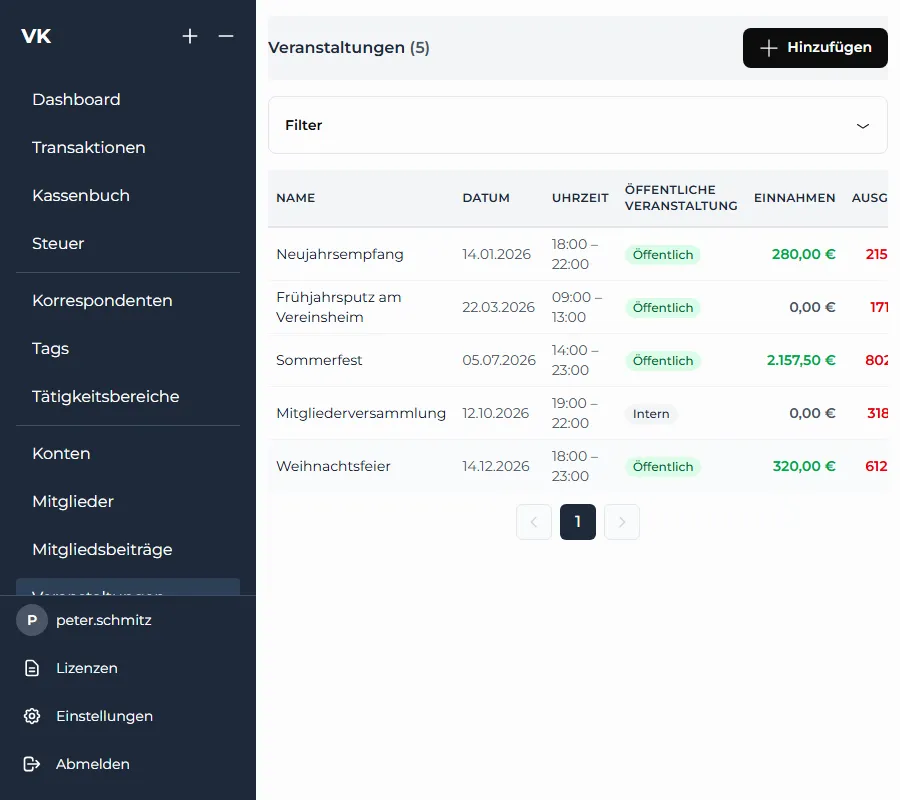Click the VK logo

(36, 36)
